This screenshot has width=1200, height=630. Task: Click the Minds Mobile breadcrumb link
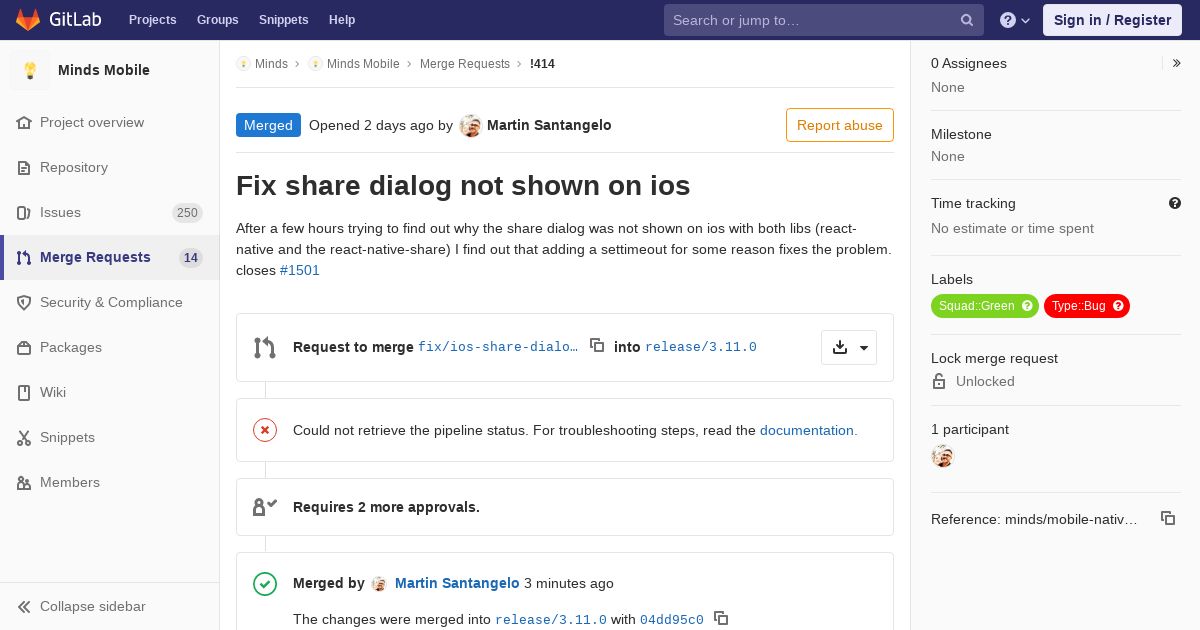click(x=363, y=63)
